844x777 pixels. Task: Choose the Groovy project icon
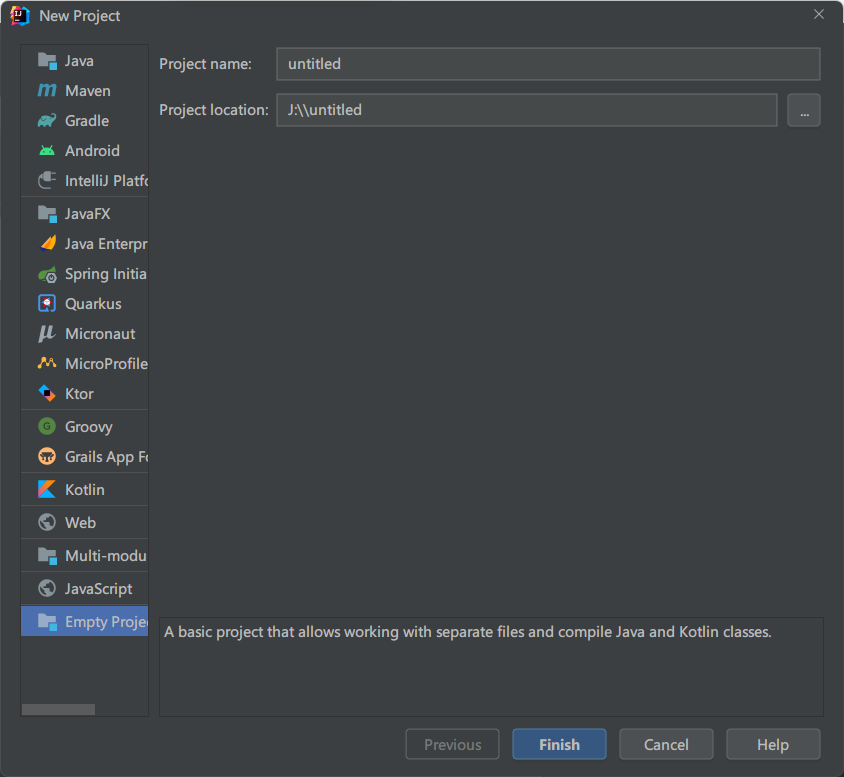[47, 427]
